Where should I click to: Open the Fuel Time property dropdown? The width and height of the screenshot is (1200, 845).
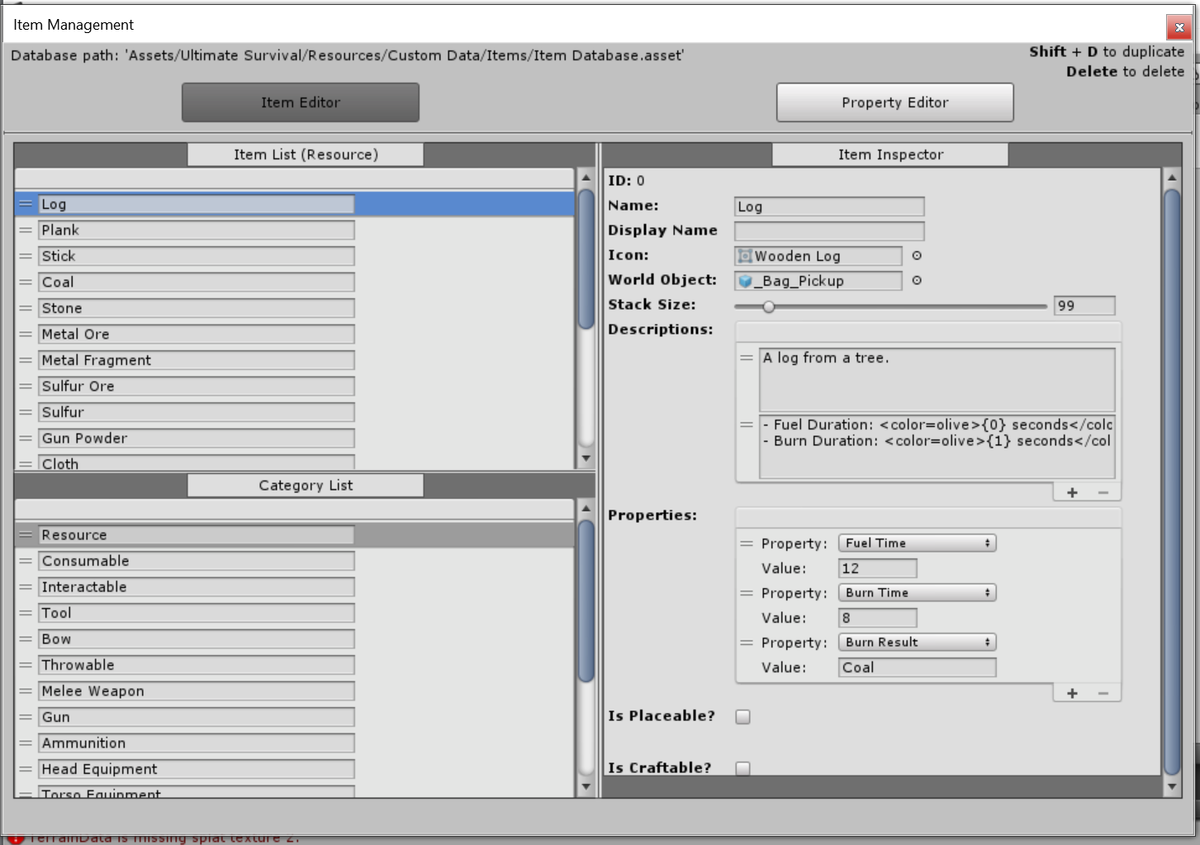(917, 543)
